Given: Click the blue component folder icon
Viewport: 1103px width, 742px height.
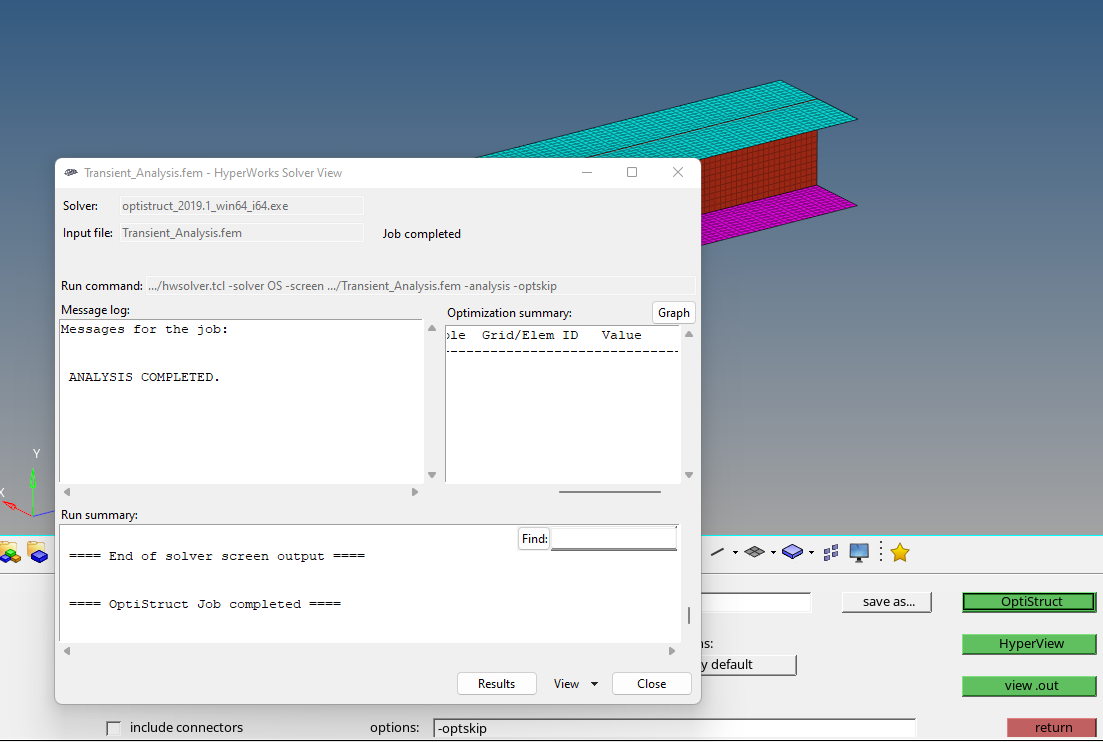Looking at the screenshot, I should pyautogui.click(x=38, y=553).
